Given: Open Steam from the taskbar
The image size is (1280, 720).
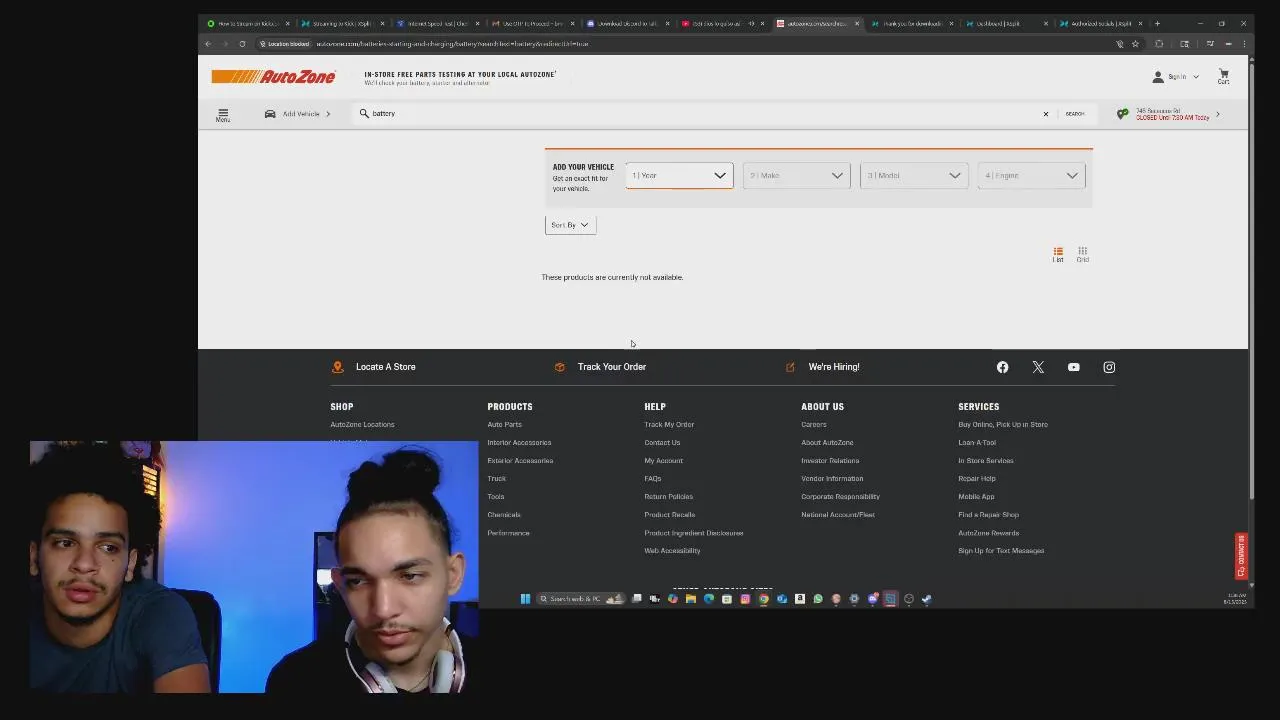Looking at the screenshot, I should [x=926, y=599].
